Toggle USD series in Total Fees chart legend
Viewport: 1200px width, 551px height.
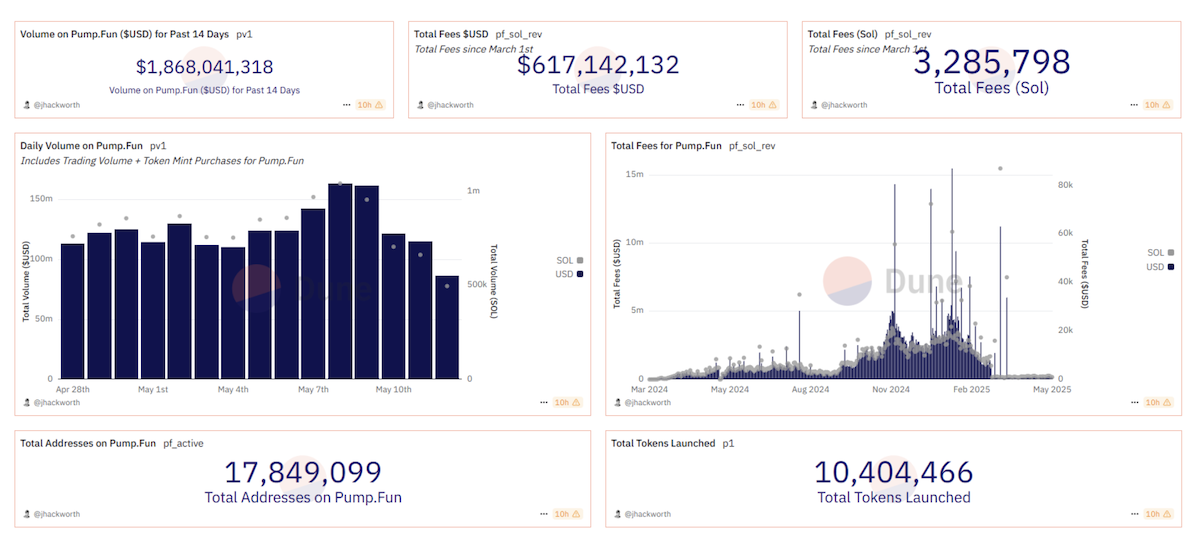[x=1161, y=267]
